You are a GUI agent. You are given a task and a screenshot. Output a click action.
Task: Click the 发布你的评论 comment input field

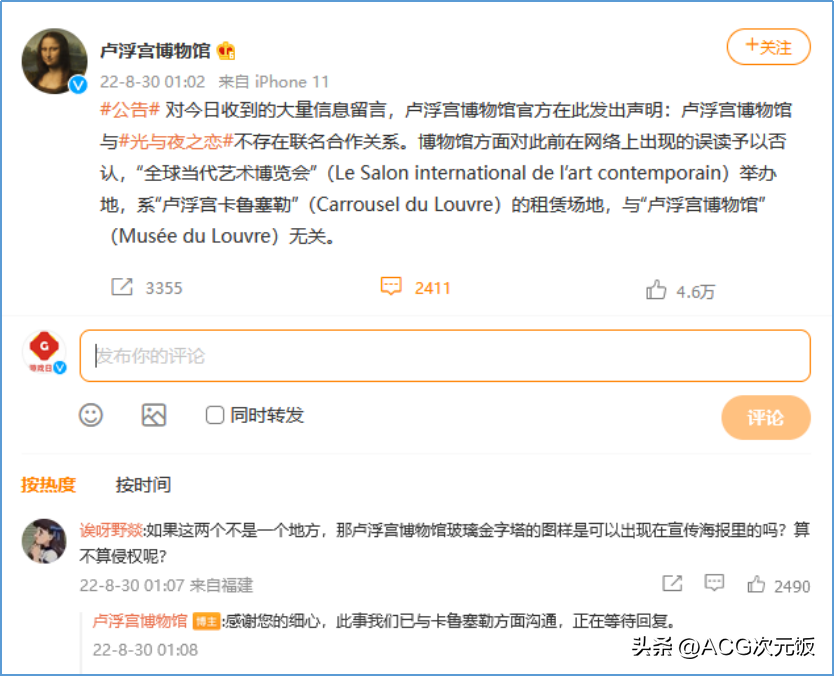(x=445, y=356)
